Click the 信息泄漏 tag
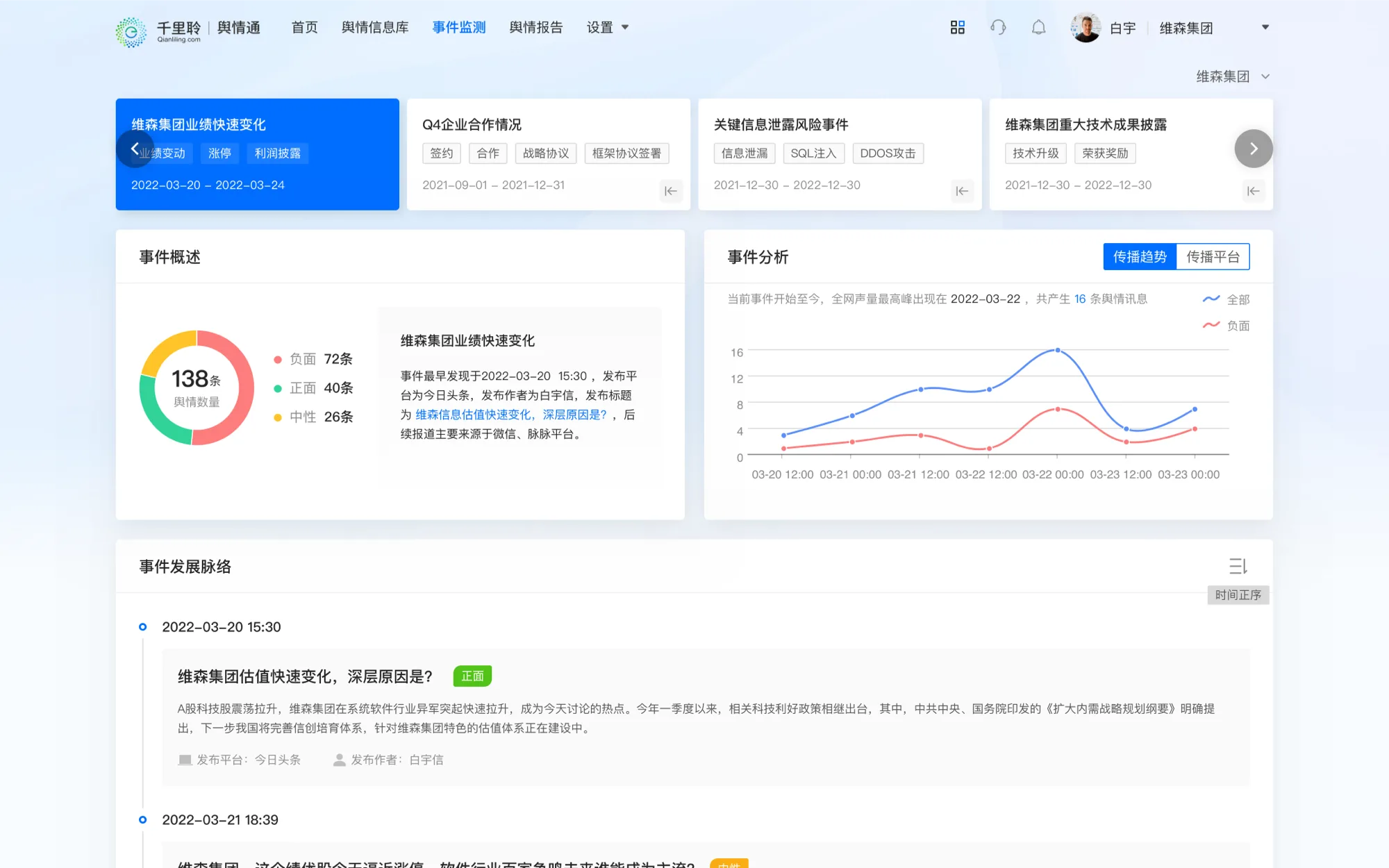Viewport: 1389px width, 868px height. click(x=745, y=153)
